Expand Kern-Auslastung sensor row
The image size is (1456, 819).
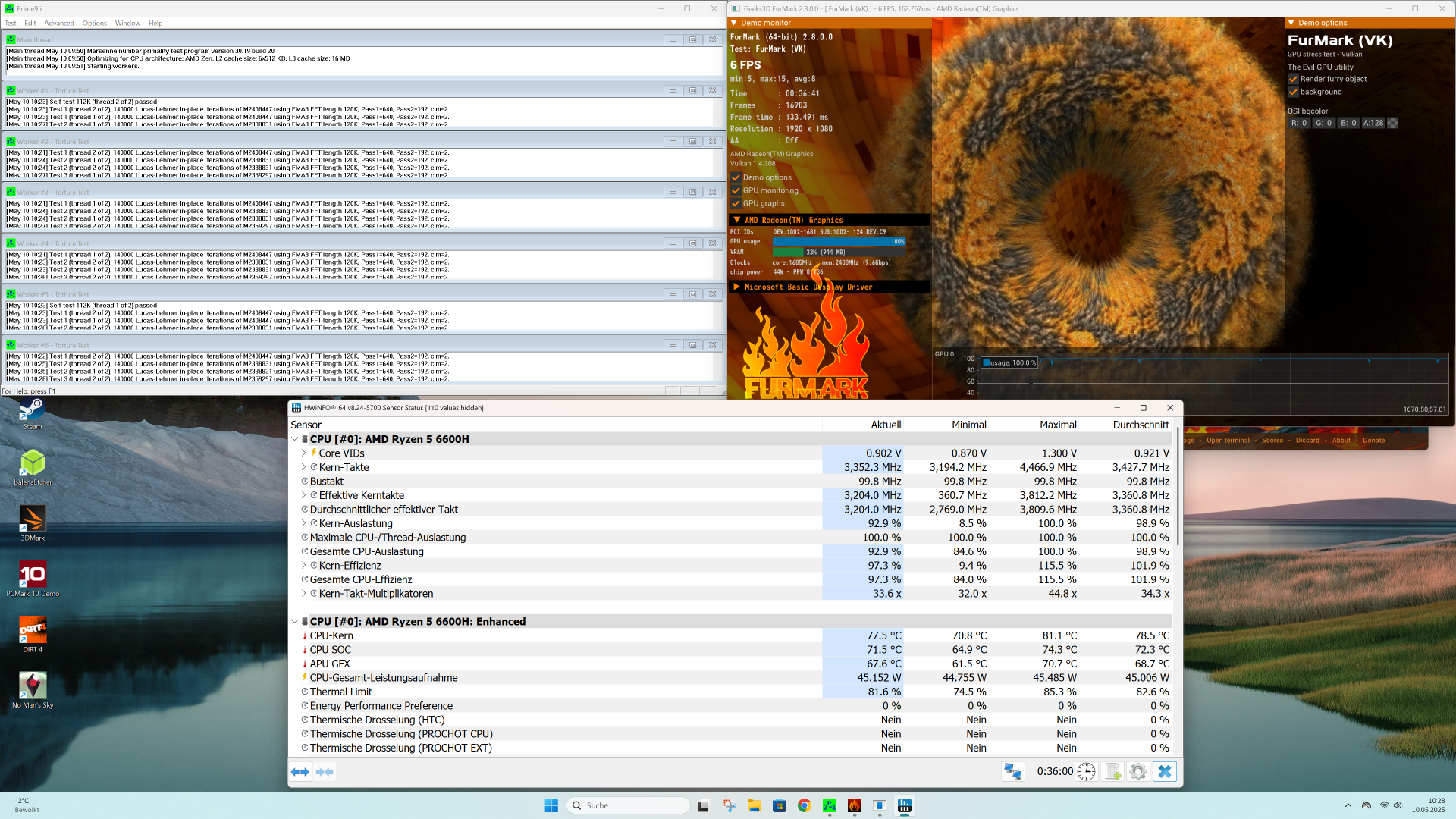point(304,523)
